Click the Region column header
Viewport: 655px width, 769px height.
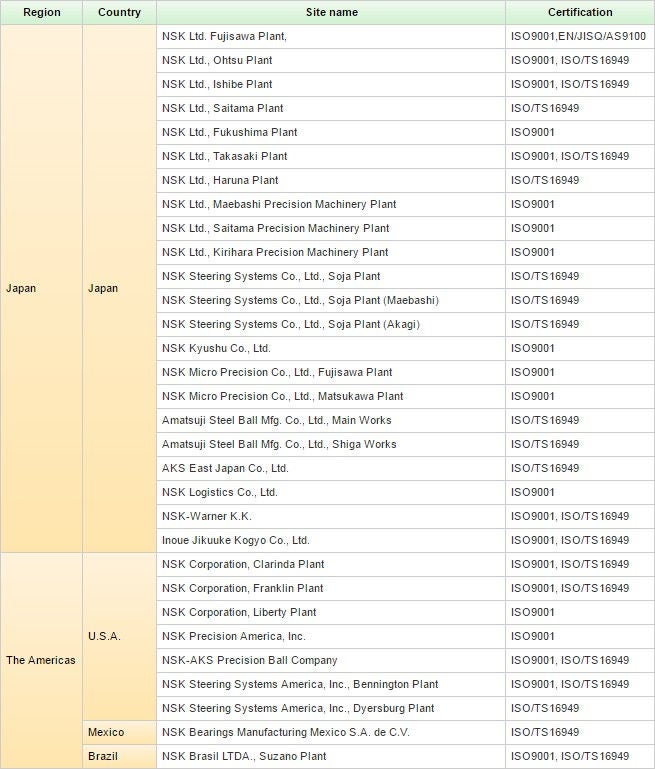(41, 13)
